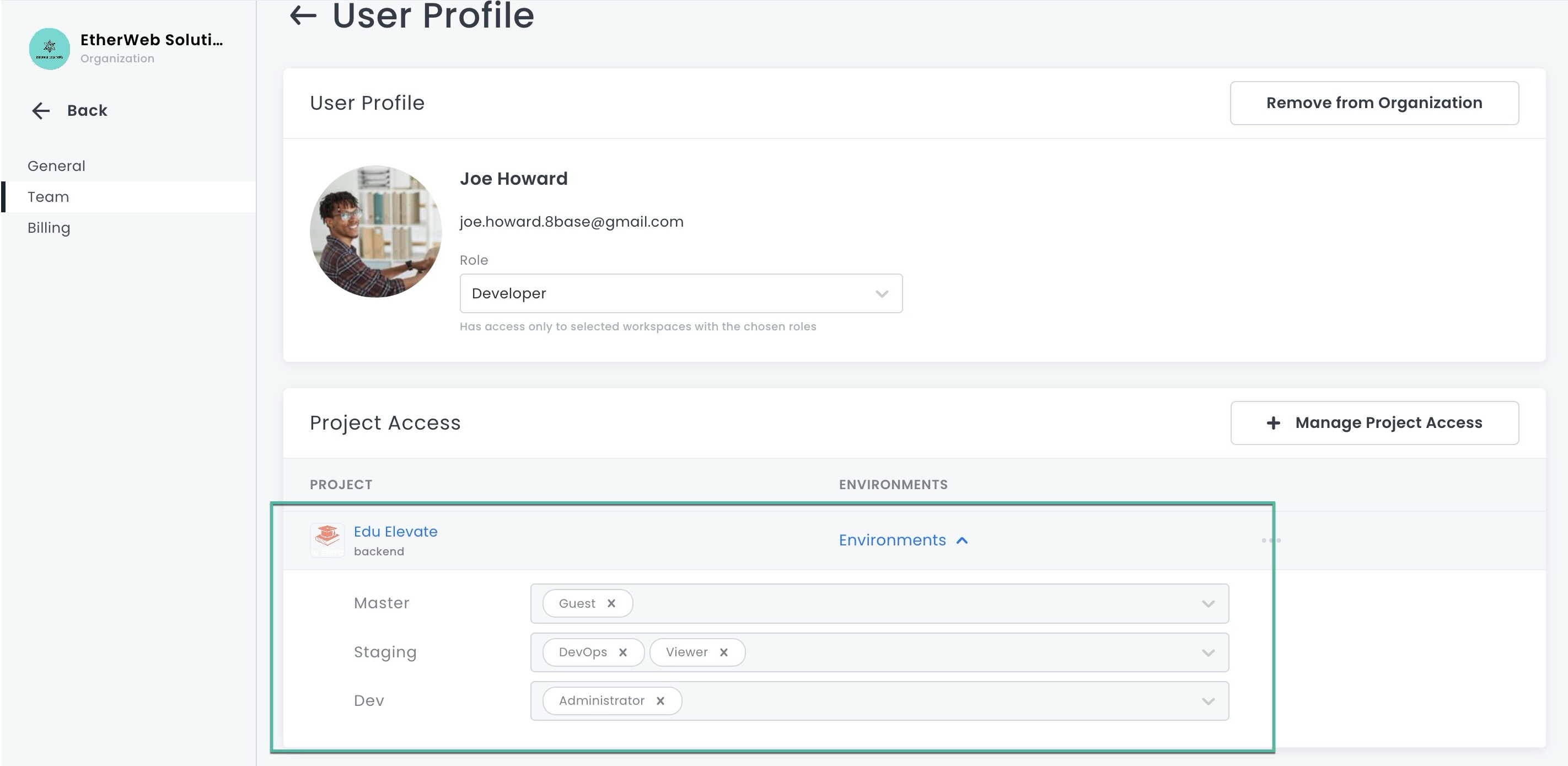Click the back arrow beside User Profile title
The width and height of the screenshot is (1568, 766).
[303, 15]
